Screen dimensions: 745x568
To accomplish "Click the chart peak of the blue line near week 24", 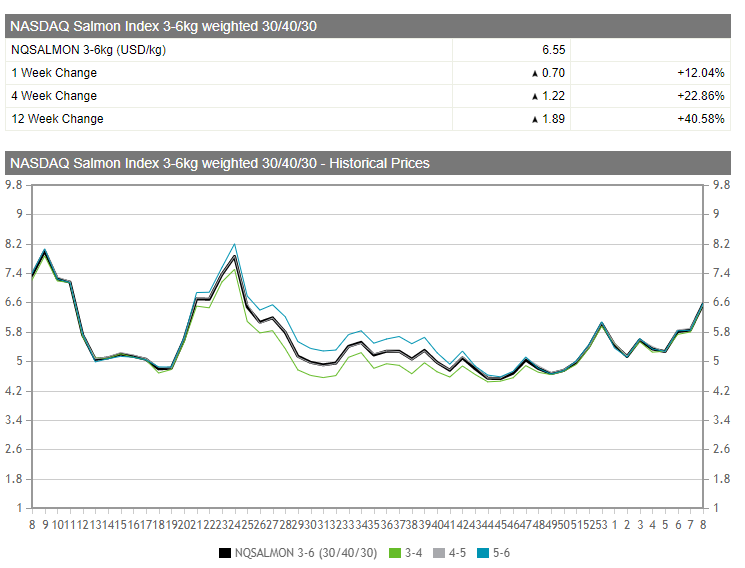I will click(x=234, y=244).
